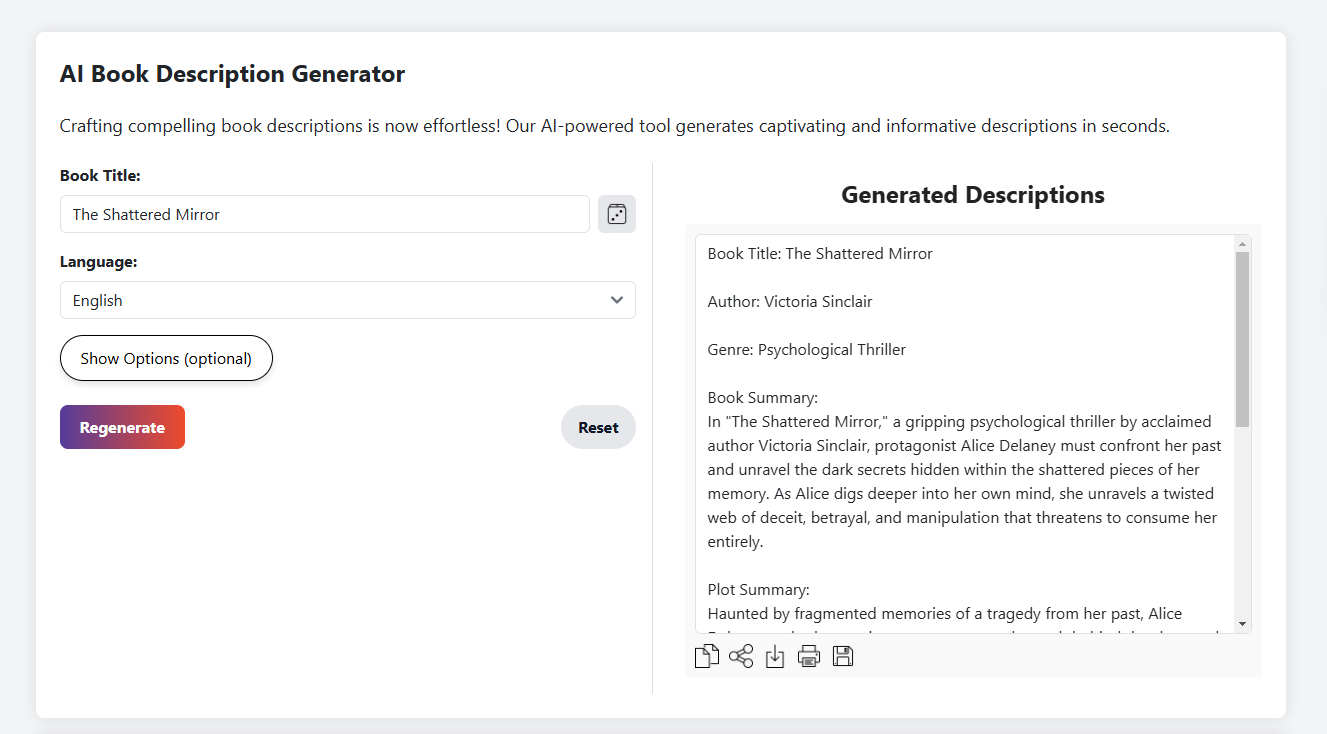Image resolution: width=1327 pixels, height=734 pixels.
Task: Click the Generated Descriptions heading
Action: pyautogui.click(x=973, y=195)
